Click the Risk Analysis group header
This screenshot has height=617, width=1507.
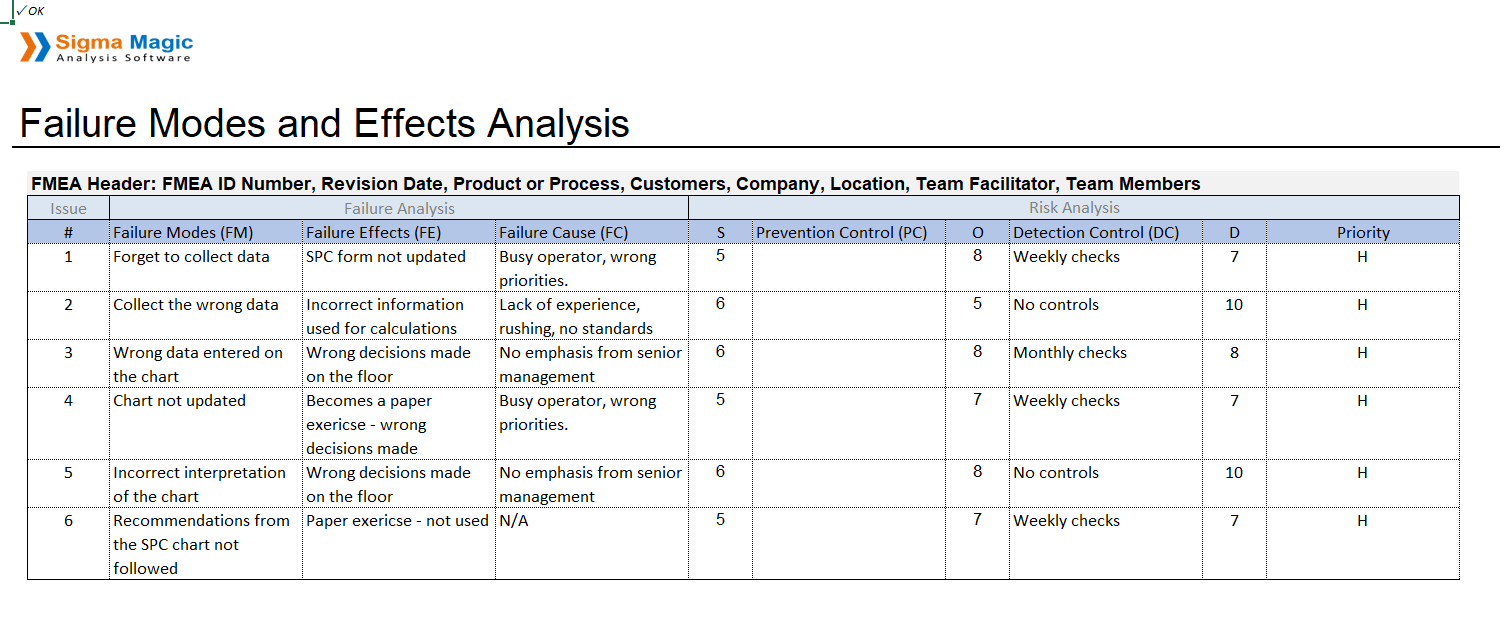(x=1074, y=208)
